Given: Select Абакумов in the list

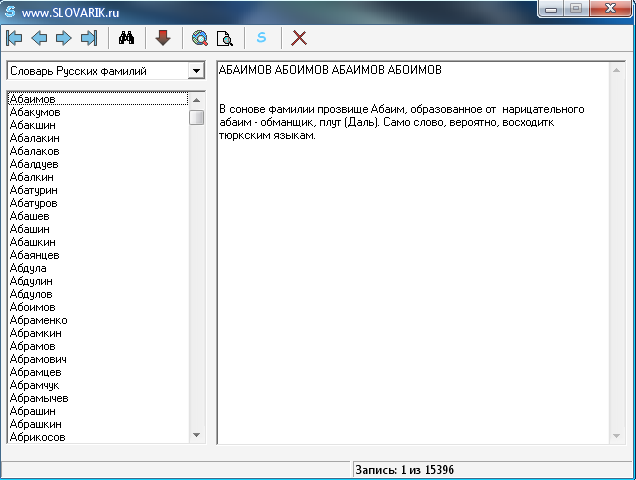Looking at the screenshot, I should (x=98, y=112).
